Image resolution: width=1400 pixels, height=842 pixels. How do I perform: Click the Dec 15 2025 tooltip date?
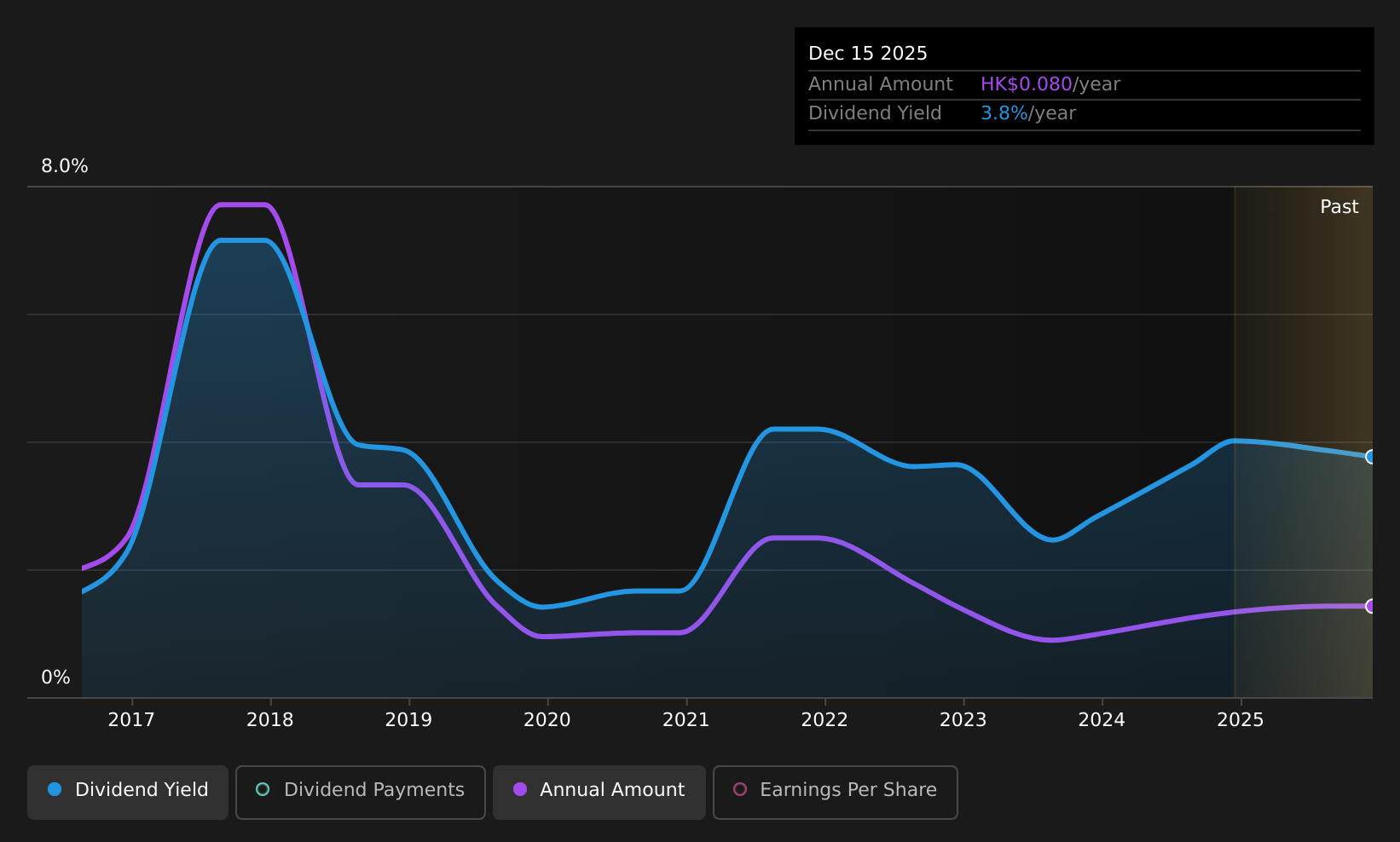868,54
